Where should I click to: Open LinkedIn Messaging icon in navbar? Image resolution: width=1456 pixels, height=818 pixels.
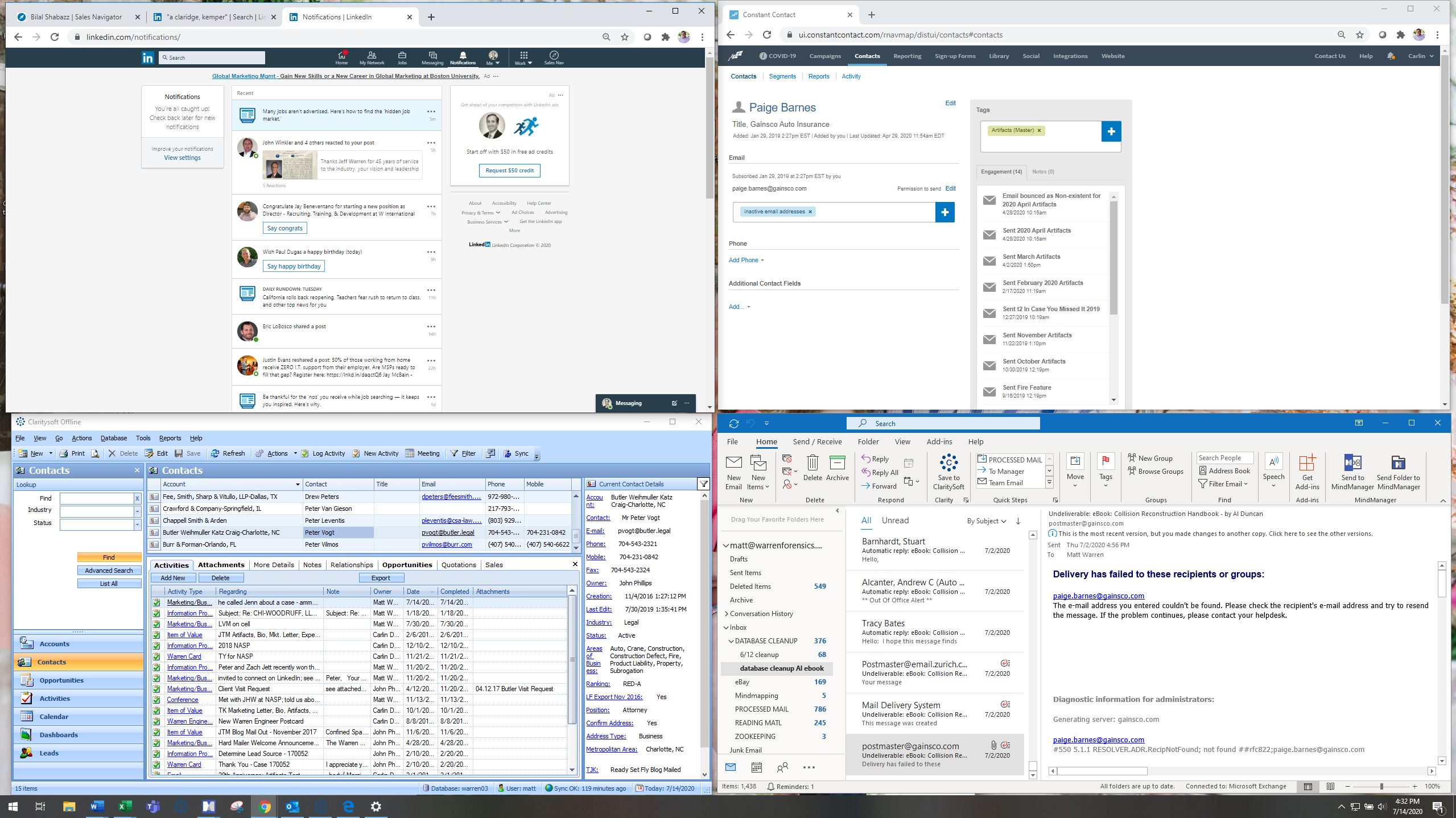(432, 57)
